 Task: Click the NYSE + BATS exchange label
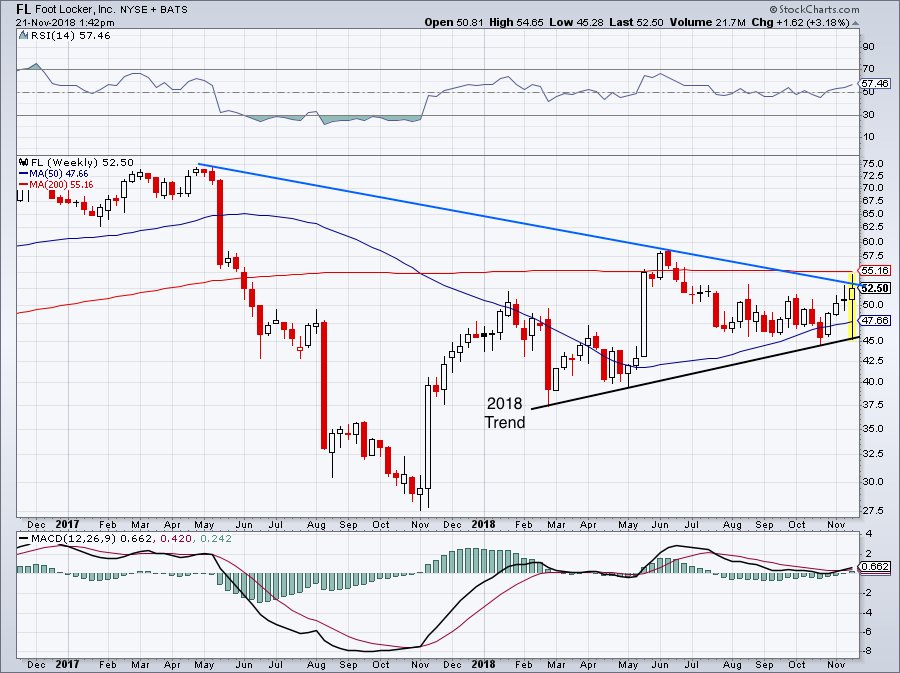[x=154, y=10]
